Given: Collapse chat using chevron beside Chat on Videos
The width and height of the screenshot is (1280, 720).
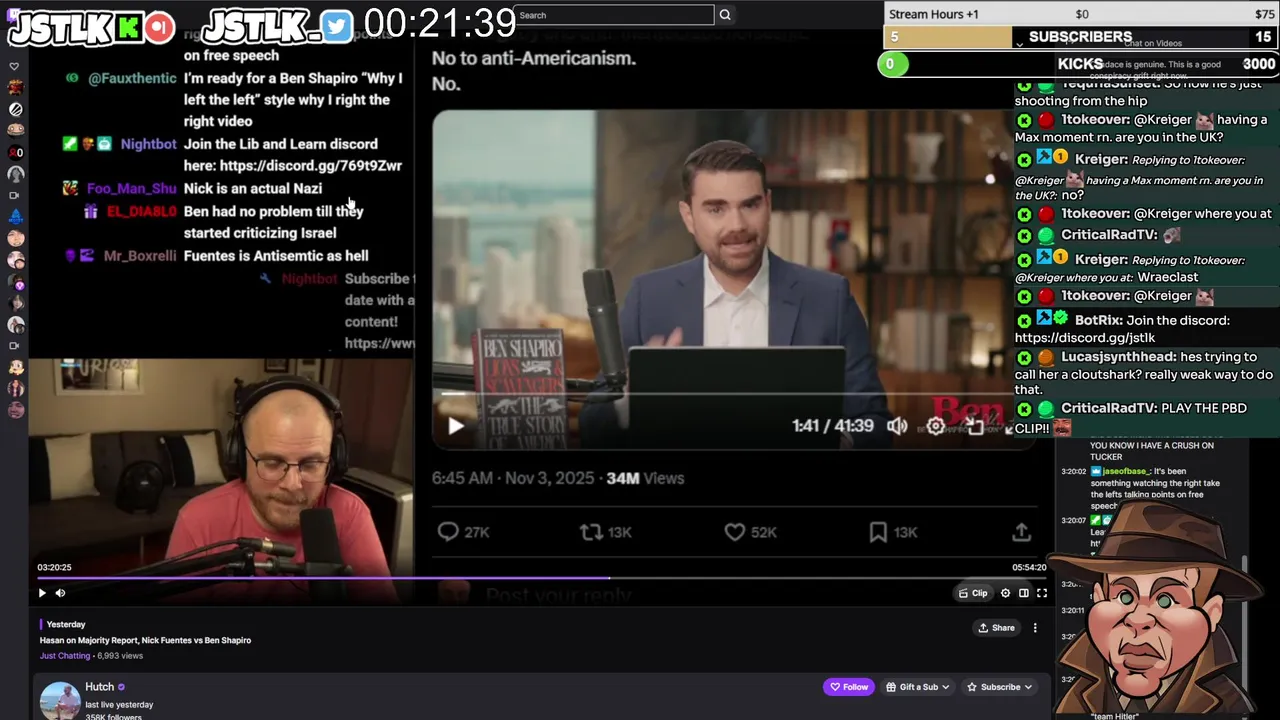Looking at the screenshot, I should tap(1019, 44).
